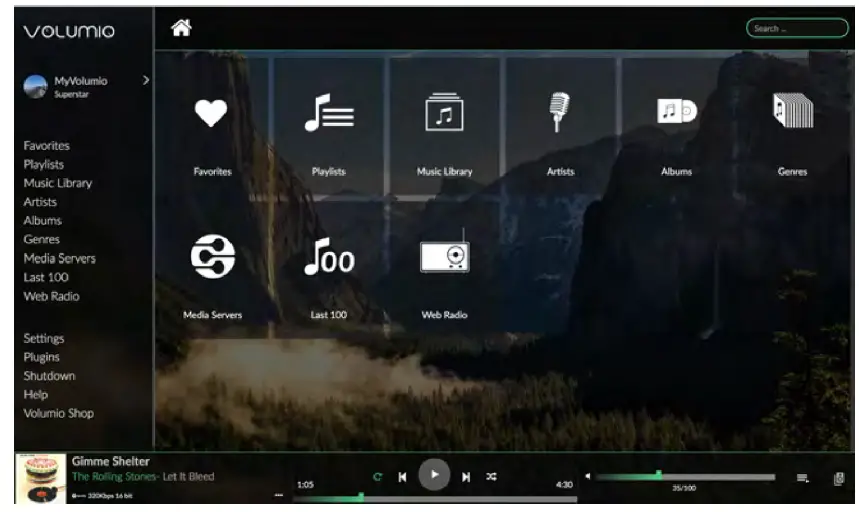Open the Artists microphone tile
This screenshot has height=512, width=859.
click(559, 112)
